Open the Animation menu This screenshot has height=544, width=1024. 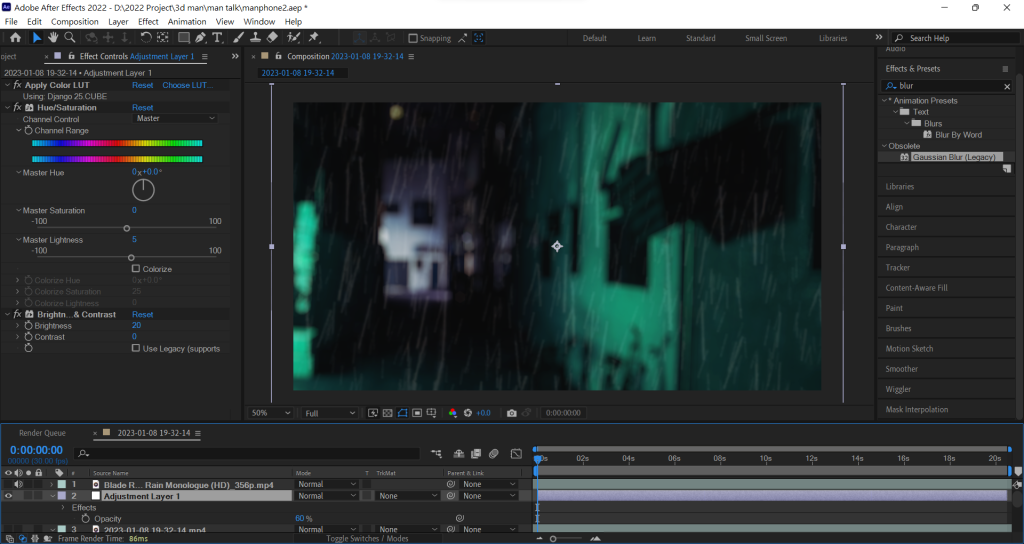pos(187,22)
